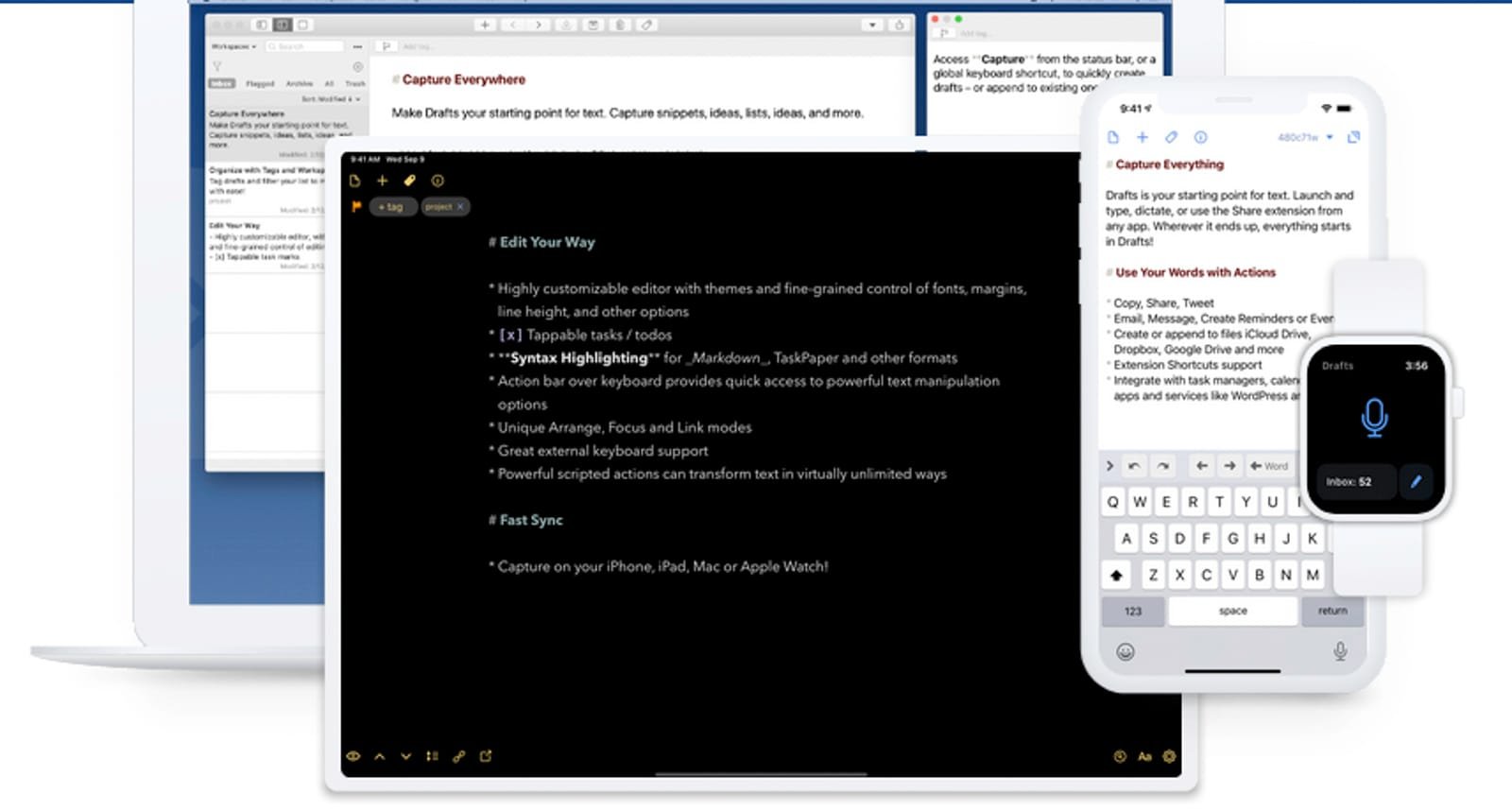Tap the pencil compose icon on watch

coord(1415,481)
